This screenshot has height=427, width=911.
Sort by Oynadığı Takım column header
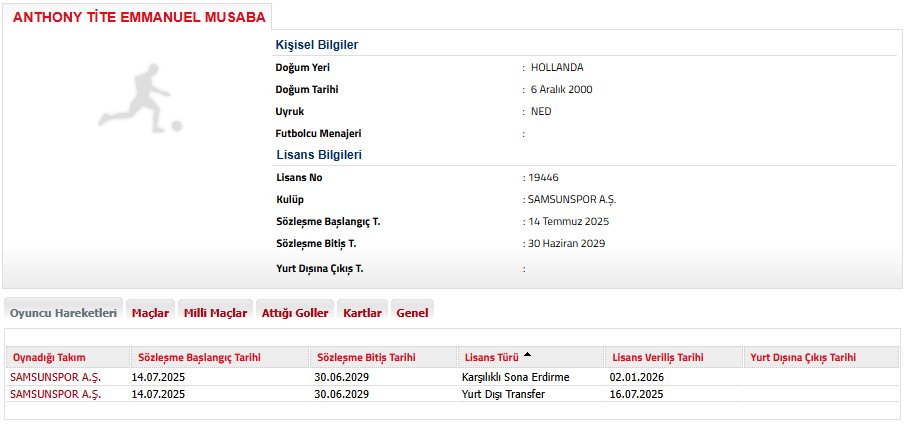tap(48, 357)
